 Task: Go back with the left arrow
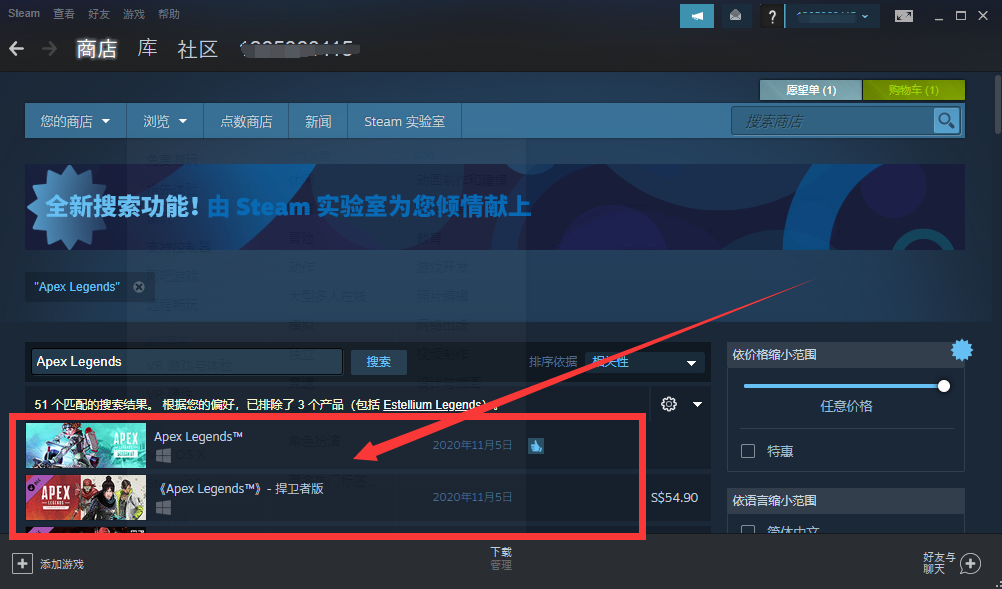pos(17,49)
